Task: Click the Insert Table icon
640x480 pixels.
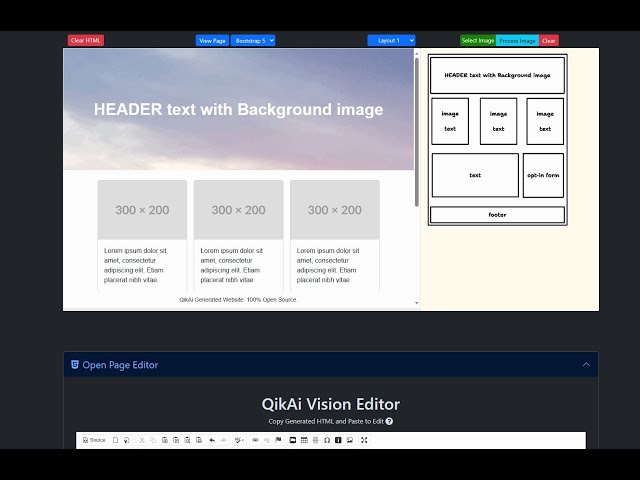Action: pos(304,440)
